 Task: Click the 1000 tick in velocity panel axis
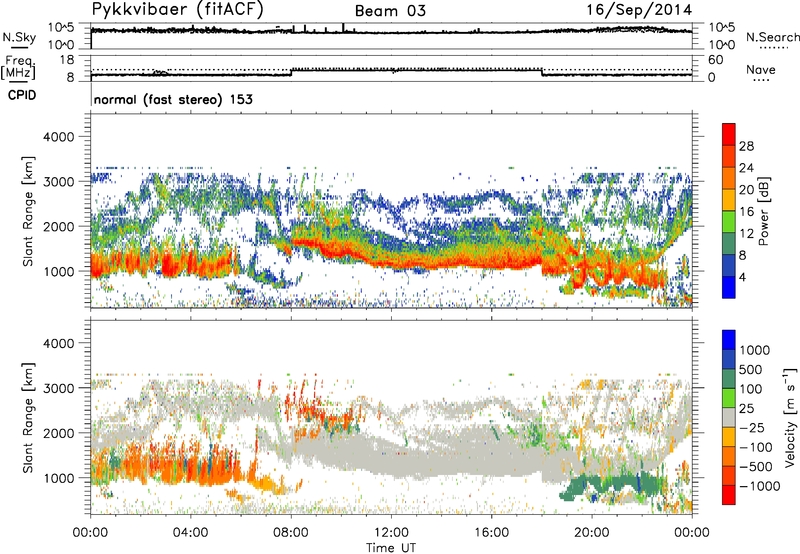[x=58, y=478]
